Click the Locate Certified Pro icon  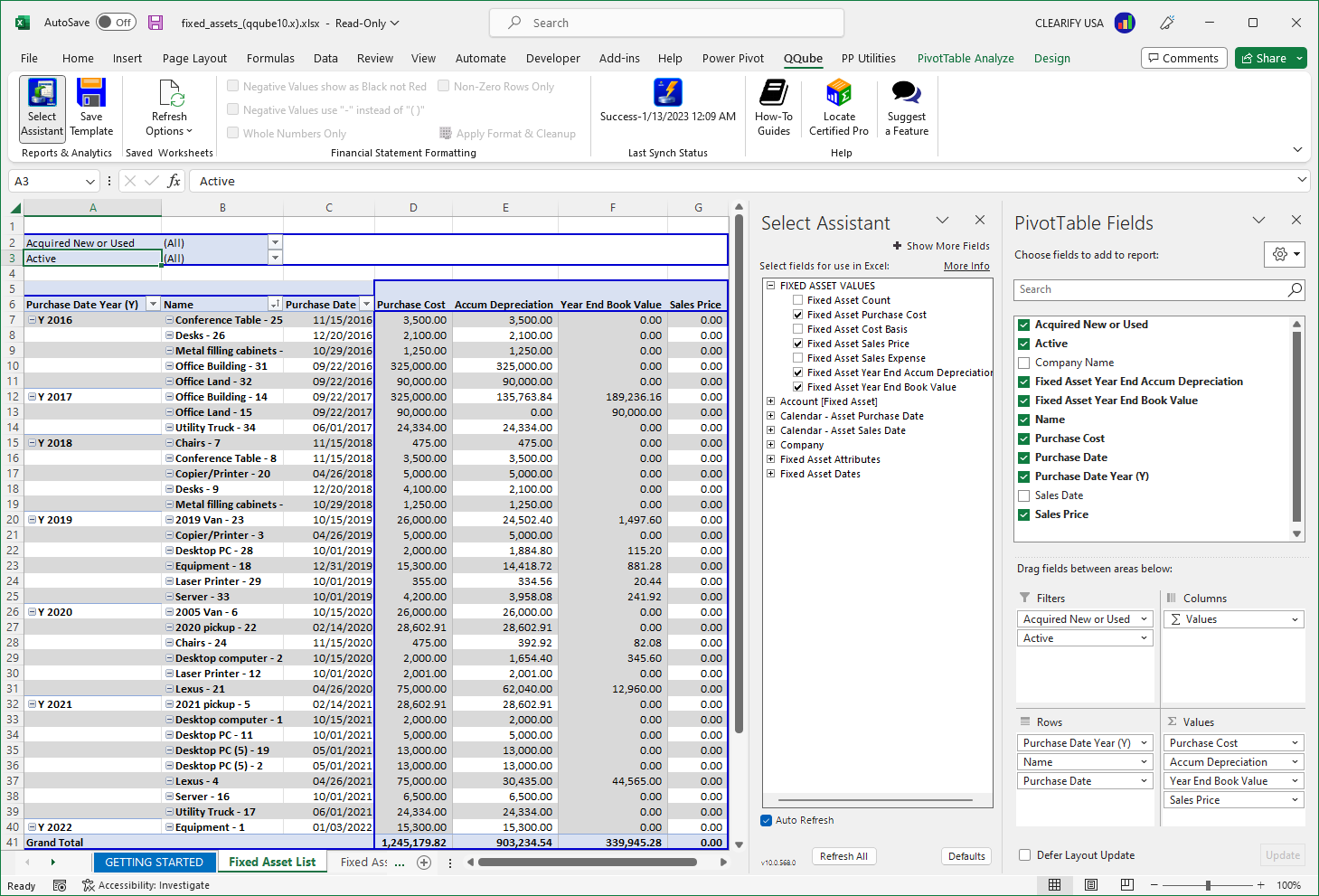pos(838,107)
